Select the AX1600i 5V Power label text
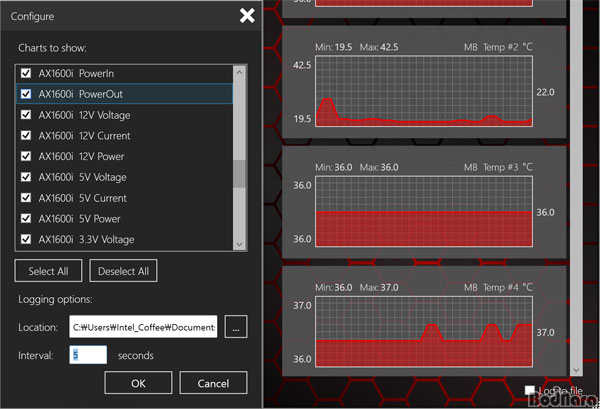The height and width of the screenshot is (409, 600). 80,219
